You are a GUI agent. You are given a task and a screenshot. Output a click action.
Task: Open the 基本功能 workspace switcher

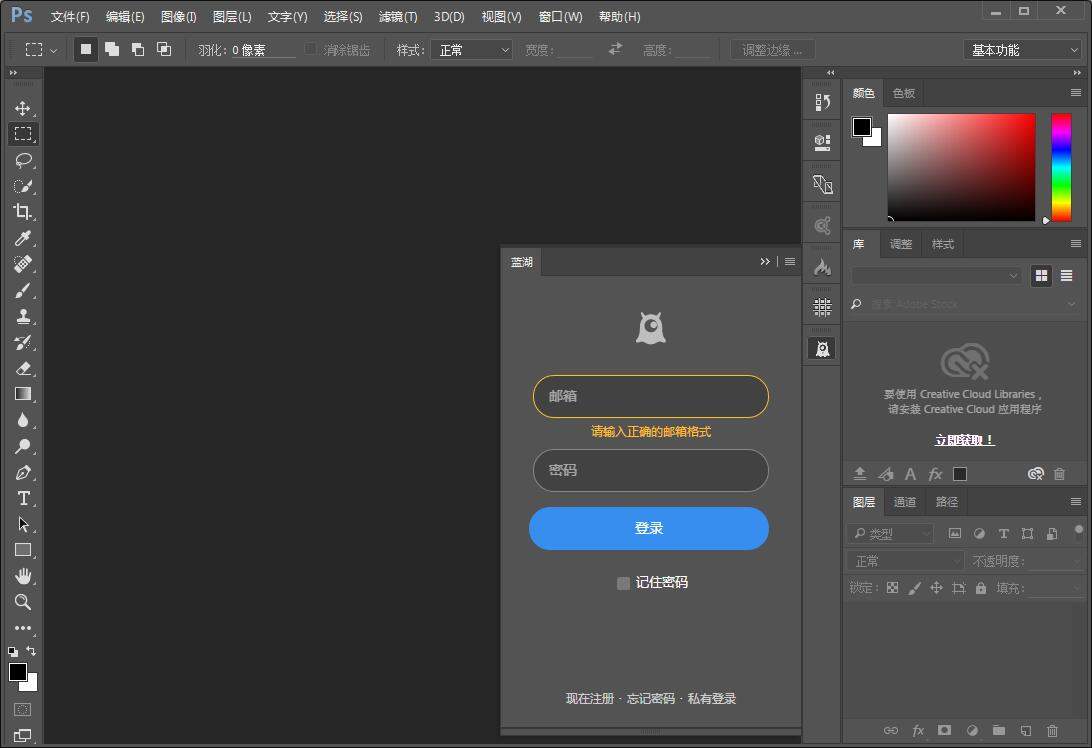coord(1020,48)
